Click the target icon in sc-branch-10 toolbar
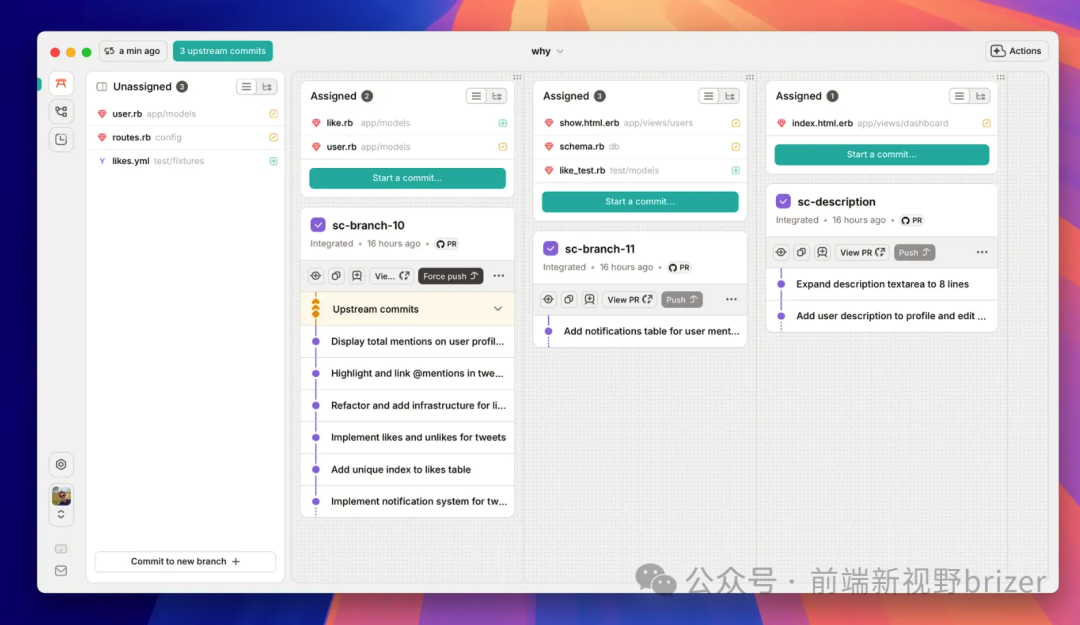This screenshot has width=1080, height=625. point(315,276)
